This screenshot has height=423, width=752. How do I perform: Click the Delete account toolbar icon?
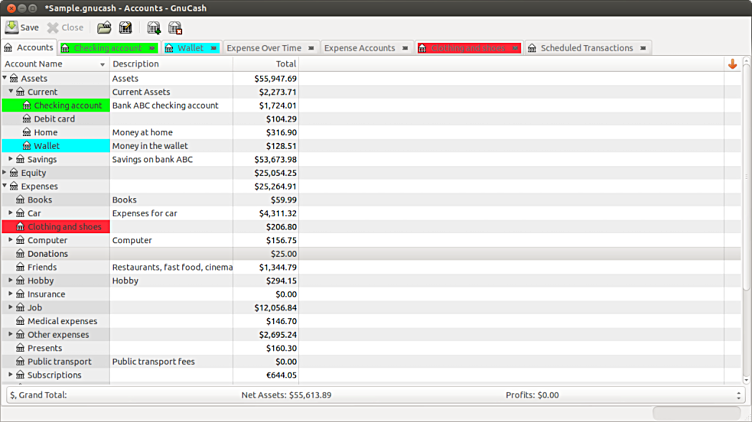pos(175,27)
